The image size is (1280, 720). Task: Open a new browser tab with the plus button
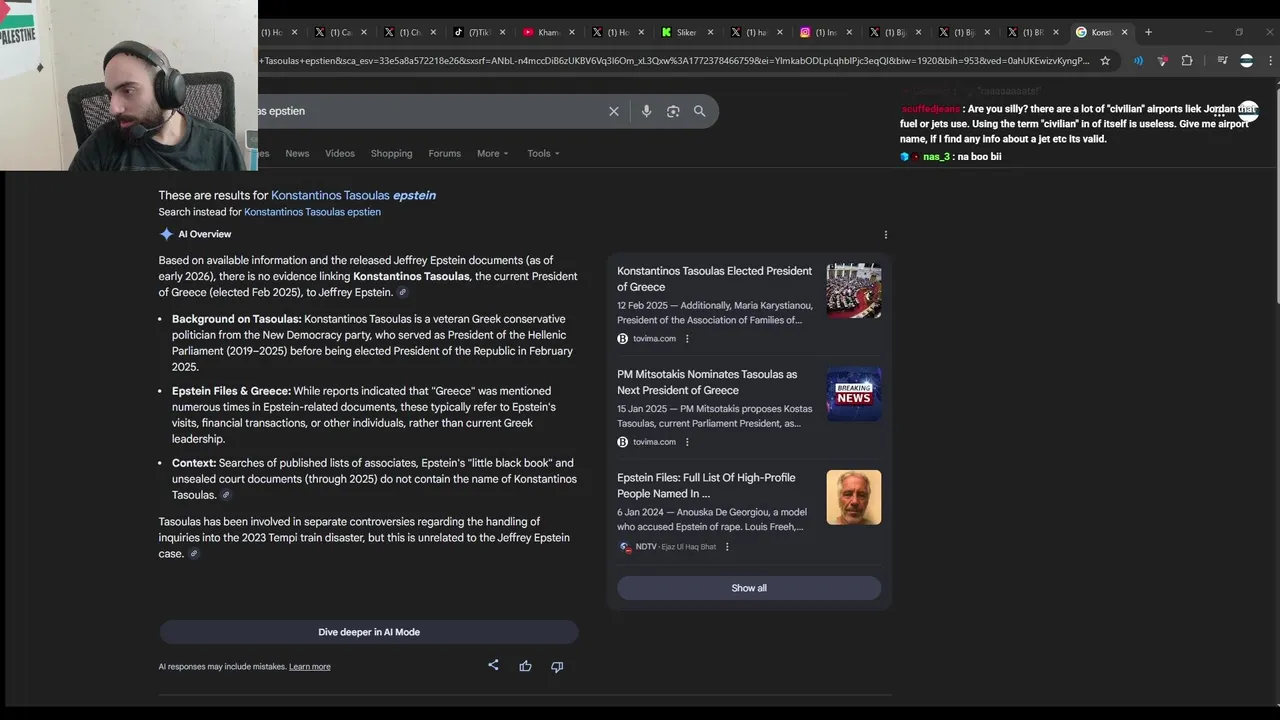[1148, 32]
